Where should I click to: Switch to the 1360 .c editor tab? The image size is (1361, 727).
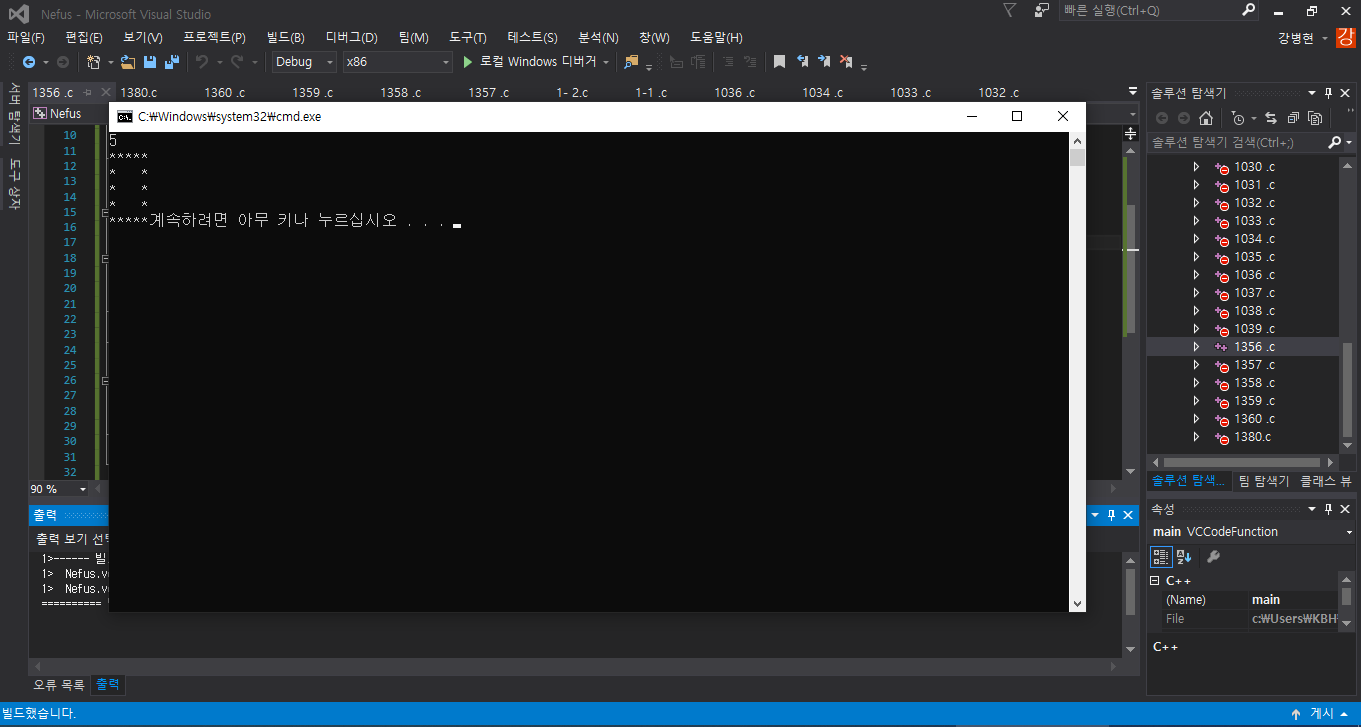(x=224, y=92)
